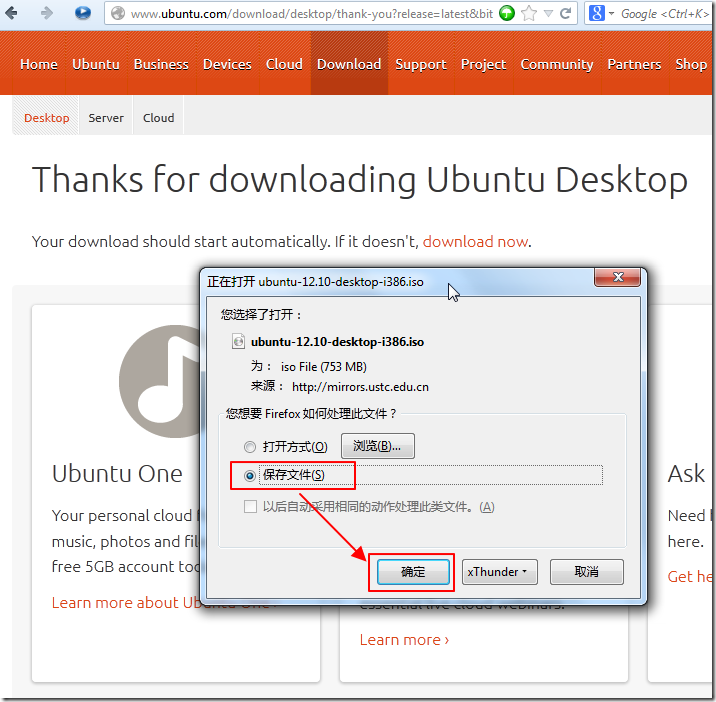
Task: Click the green up-arrow icon in address bar
Action: pyautogui.click(x=506, y=13)
